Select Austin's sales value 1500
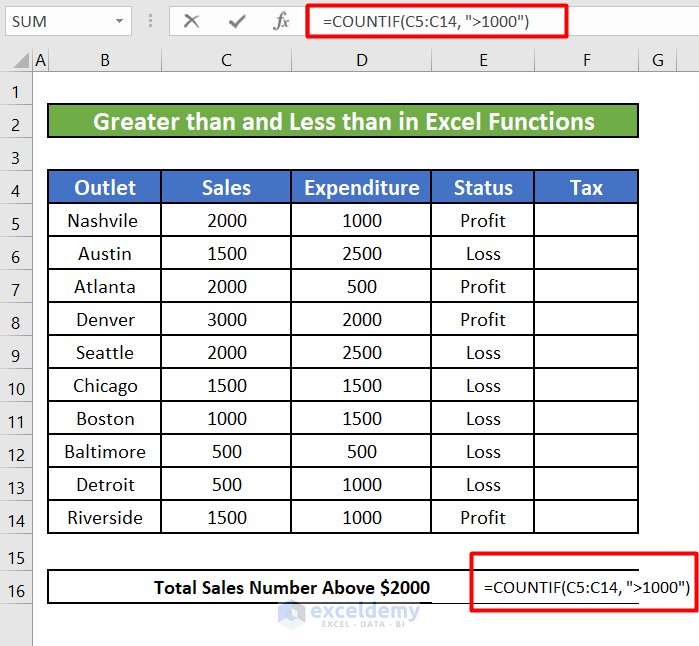The width and height of the screenshot is (699, 646). 226,253
